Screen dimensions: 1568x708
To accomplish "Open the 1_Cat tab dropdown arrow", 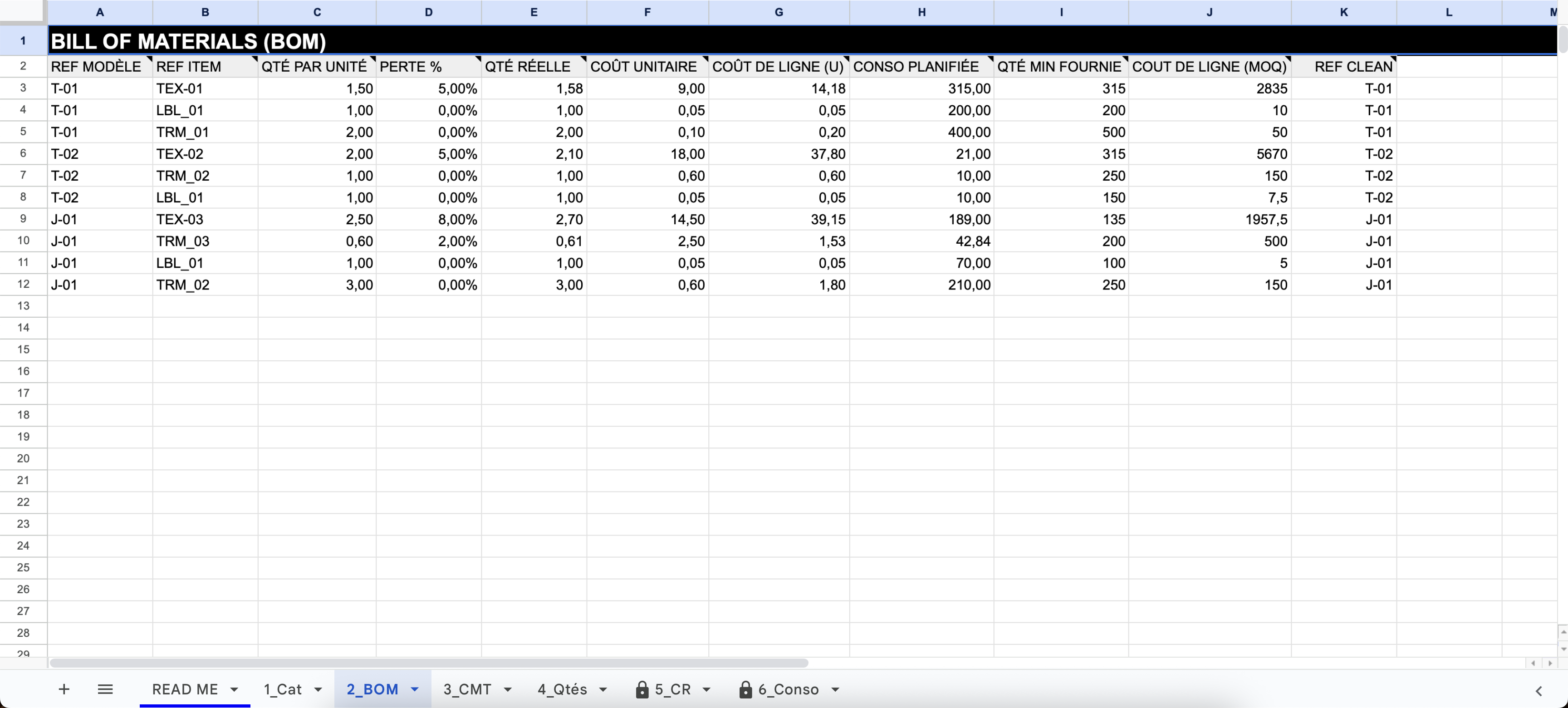I will point(318,690).
